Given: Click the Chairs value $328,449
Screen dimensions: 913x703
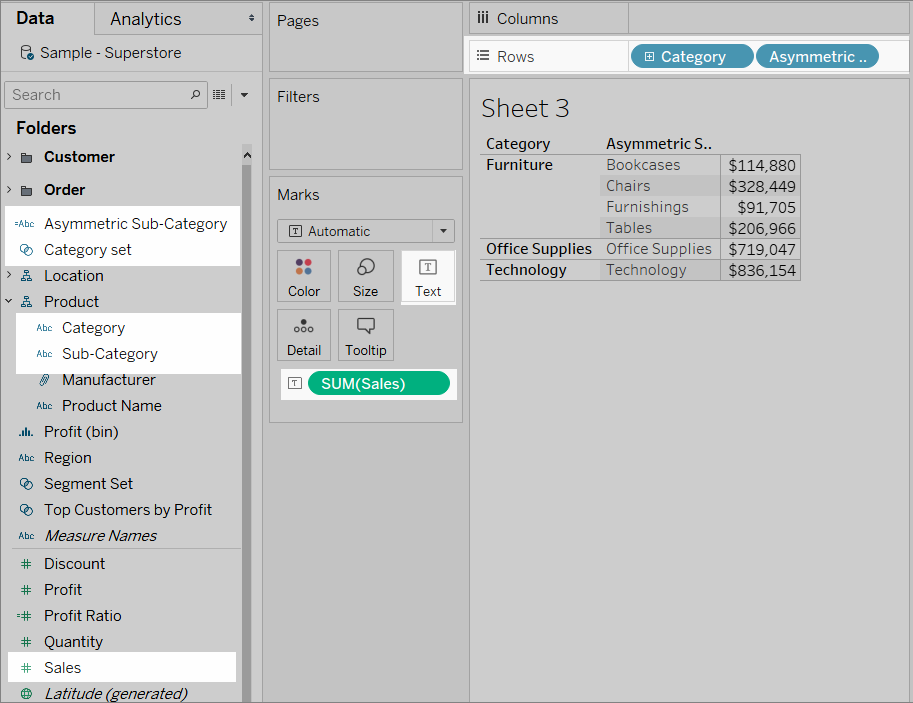Looking at the screenshot, I should (x=762, y=186).
